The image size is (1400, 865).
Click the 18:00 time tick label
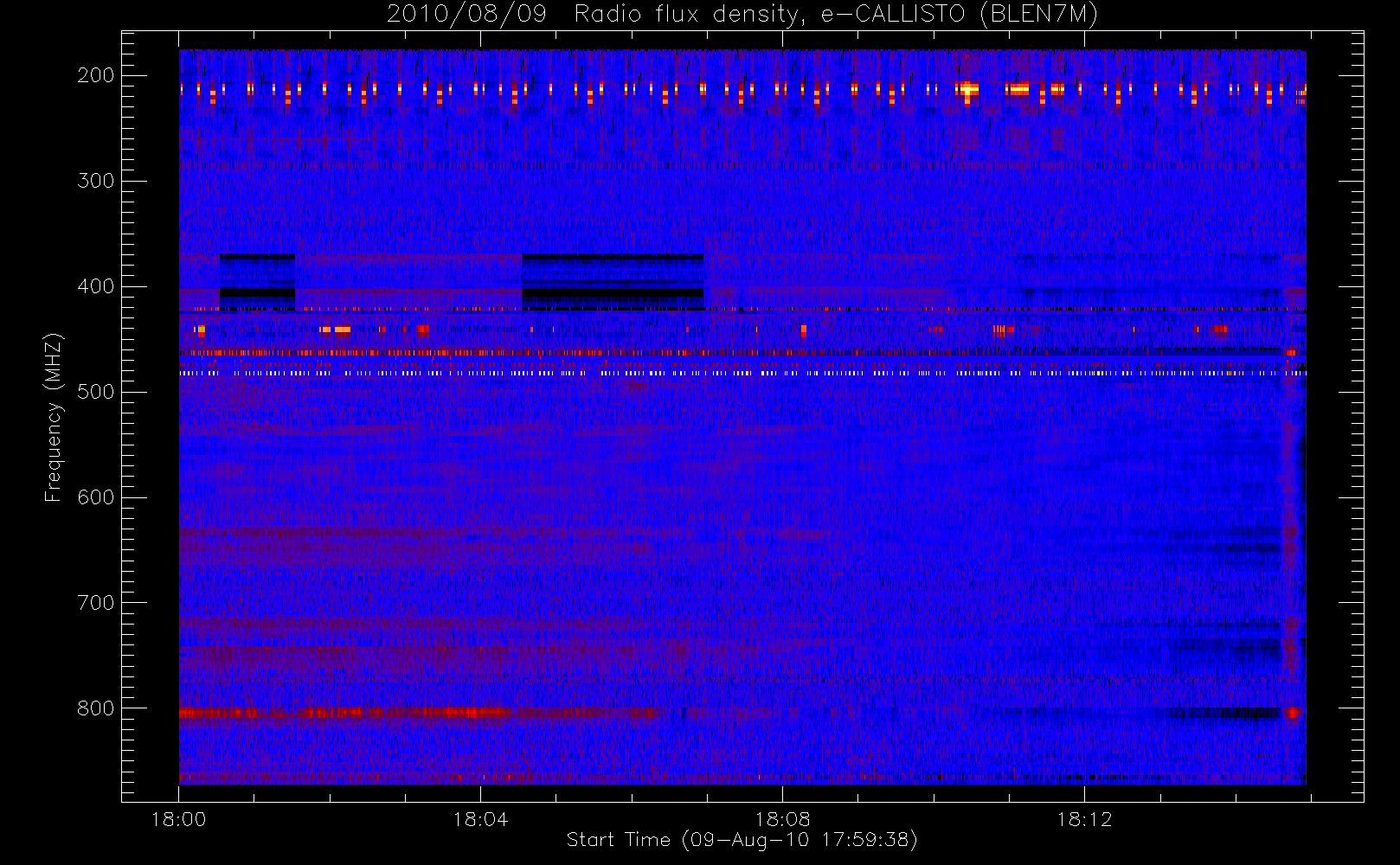tap(178, 819)
